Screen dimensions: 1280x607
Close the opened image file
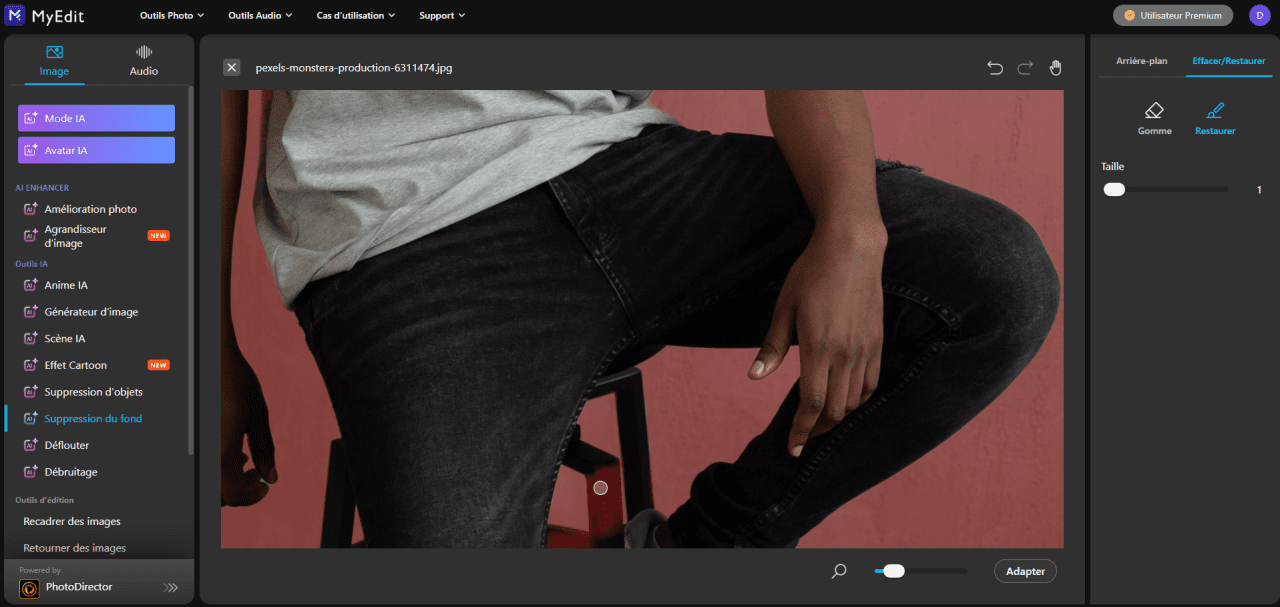[x=232, y=67]
